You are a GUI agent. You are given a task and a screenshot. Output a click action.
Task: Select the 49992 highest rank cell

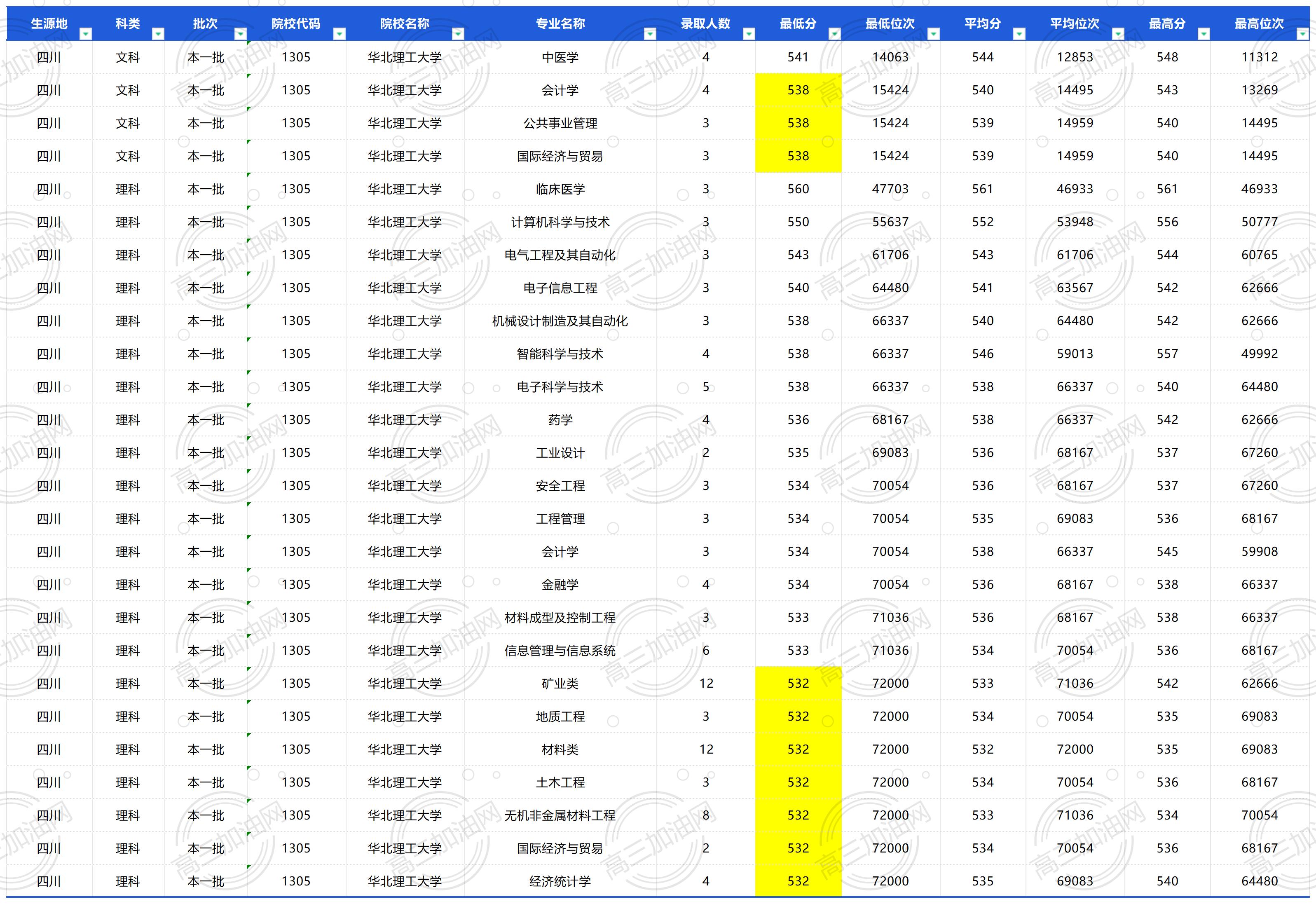(x=1260, y=354)
